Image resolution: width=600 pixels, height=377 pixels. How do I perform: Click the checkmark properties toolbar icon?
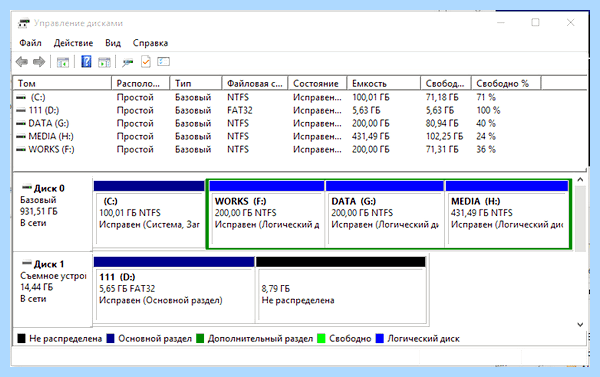[146, 62]
